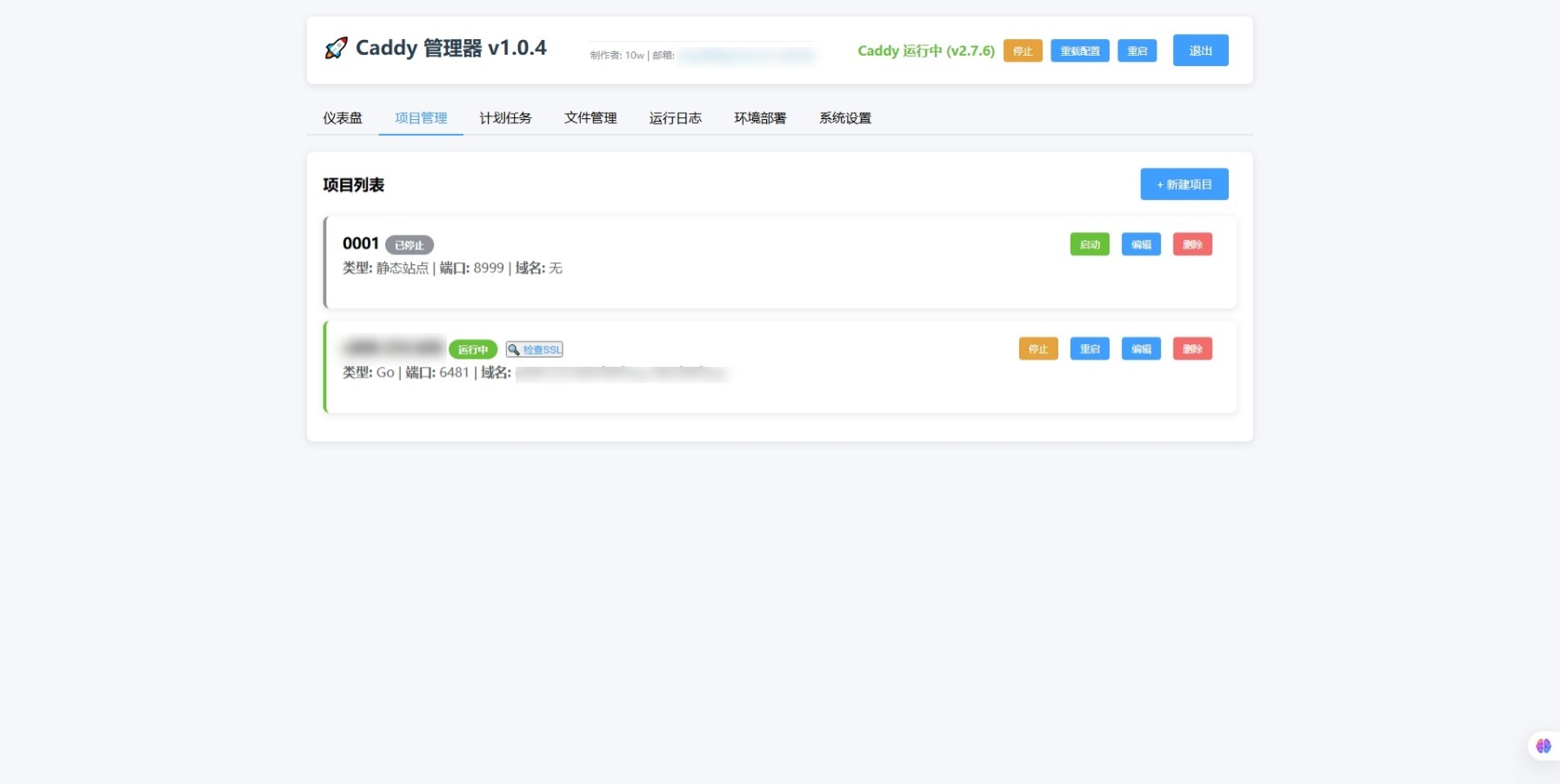Click the magnifier icon on 检查SSL
The image size is (1560, 784).
click(x=516, y=349)
